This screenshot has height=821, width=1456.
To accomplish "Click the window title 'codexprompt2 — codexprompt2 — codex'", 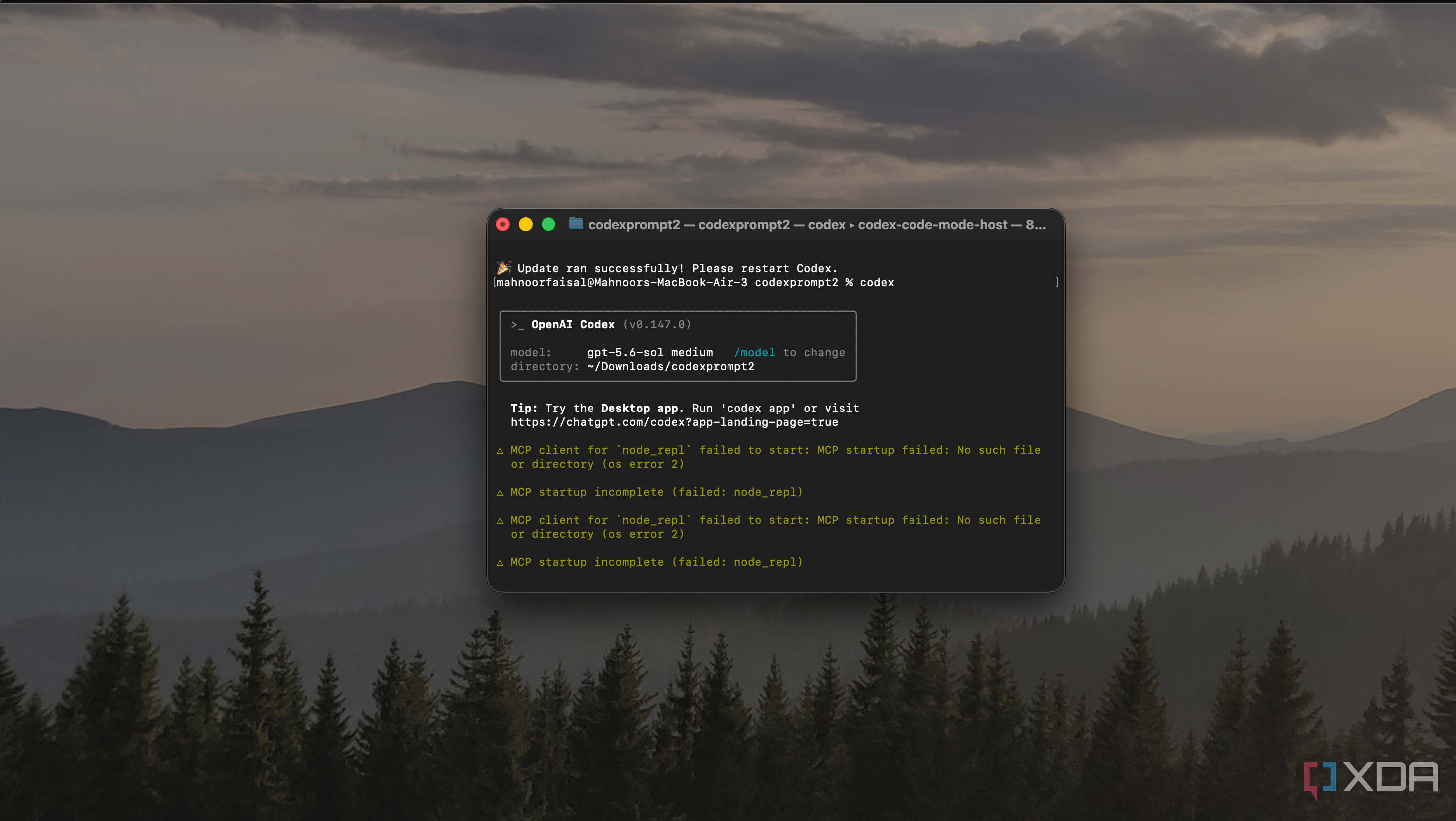I will click(717, 225).
